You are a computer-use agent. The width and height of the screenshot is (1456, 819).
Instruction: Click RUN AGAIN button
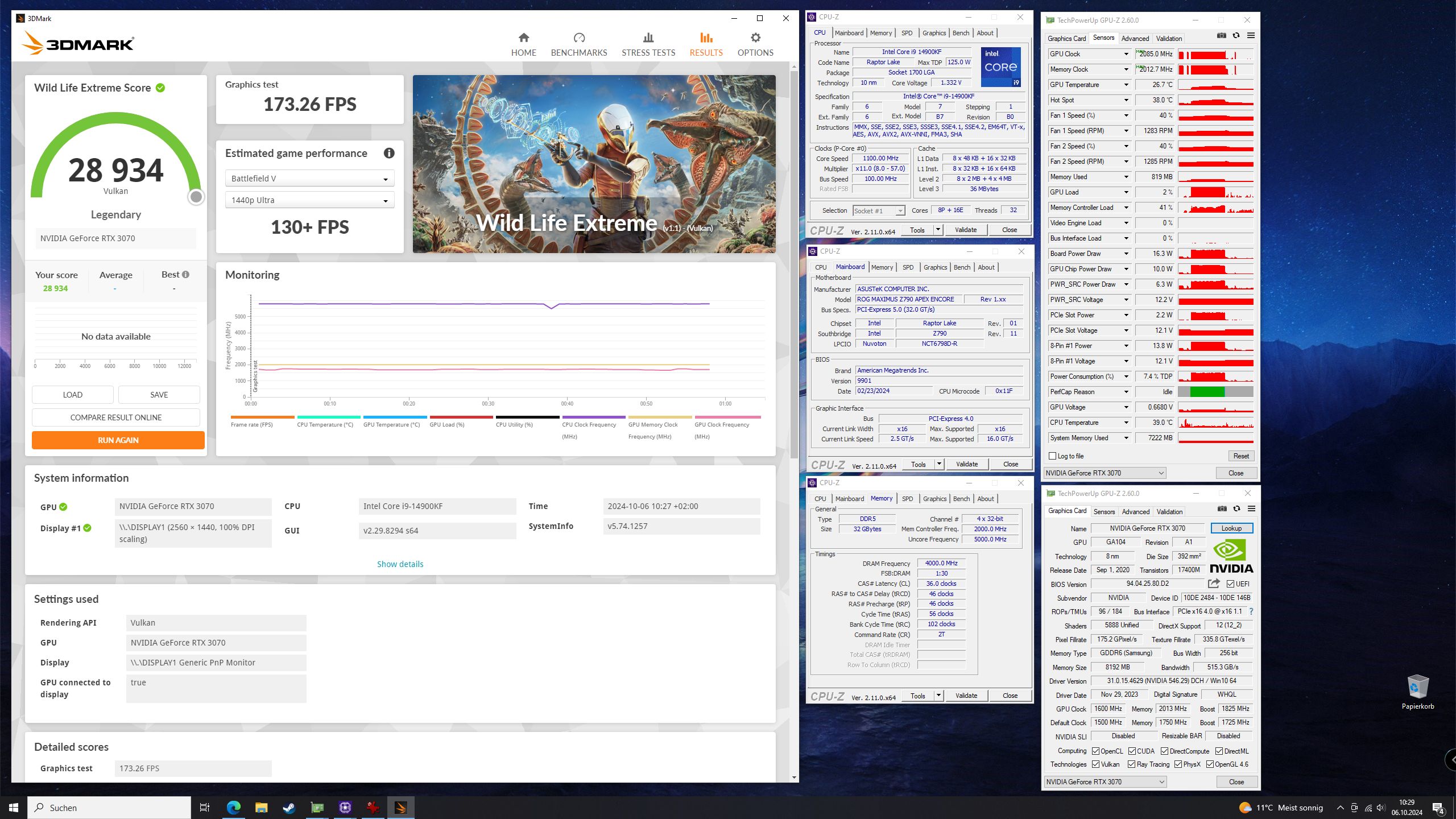click(x=118, y=440)
